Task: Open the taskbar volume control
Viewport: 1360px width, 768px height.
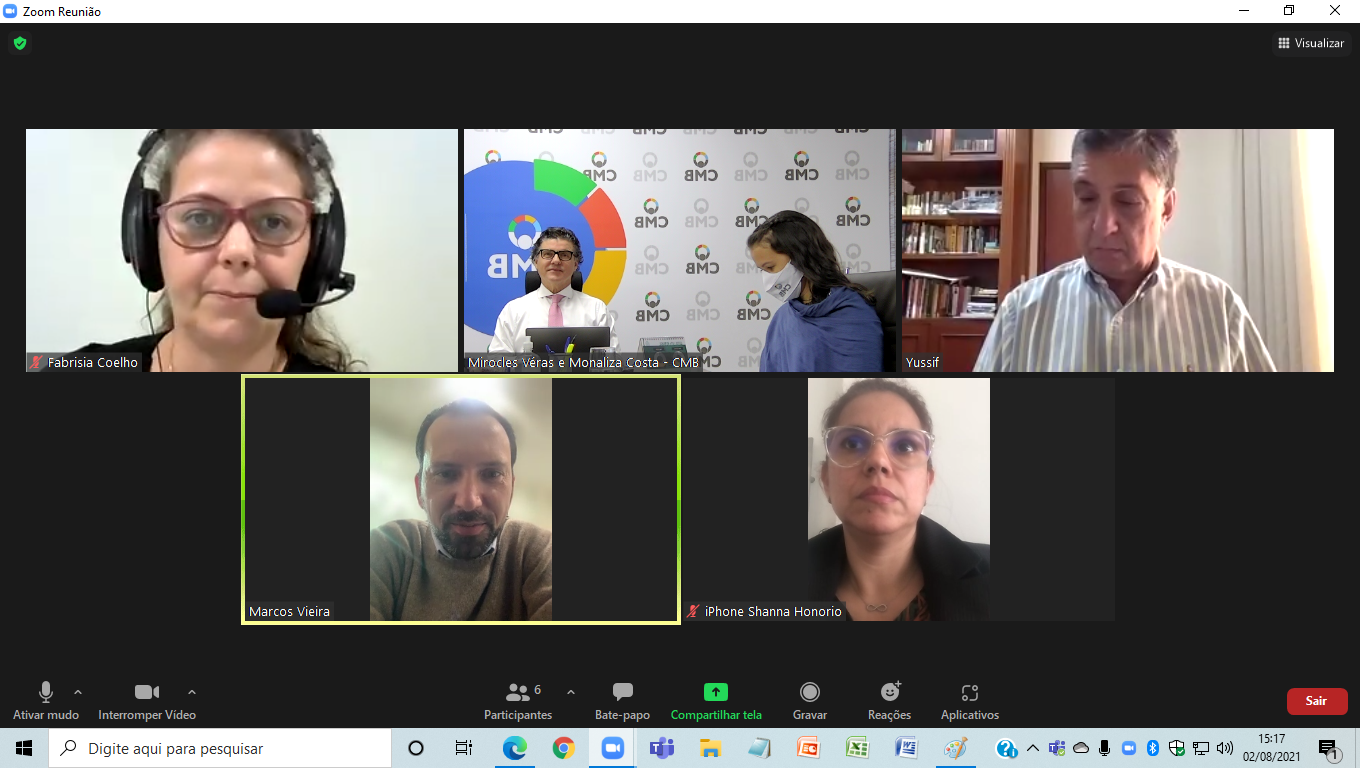Action: tap(1224, 748)
